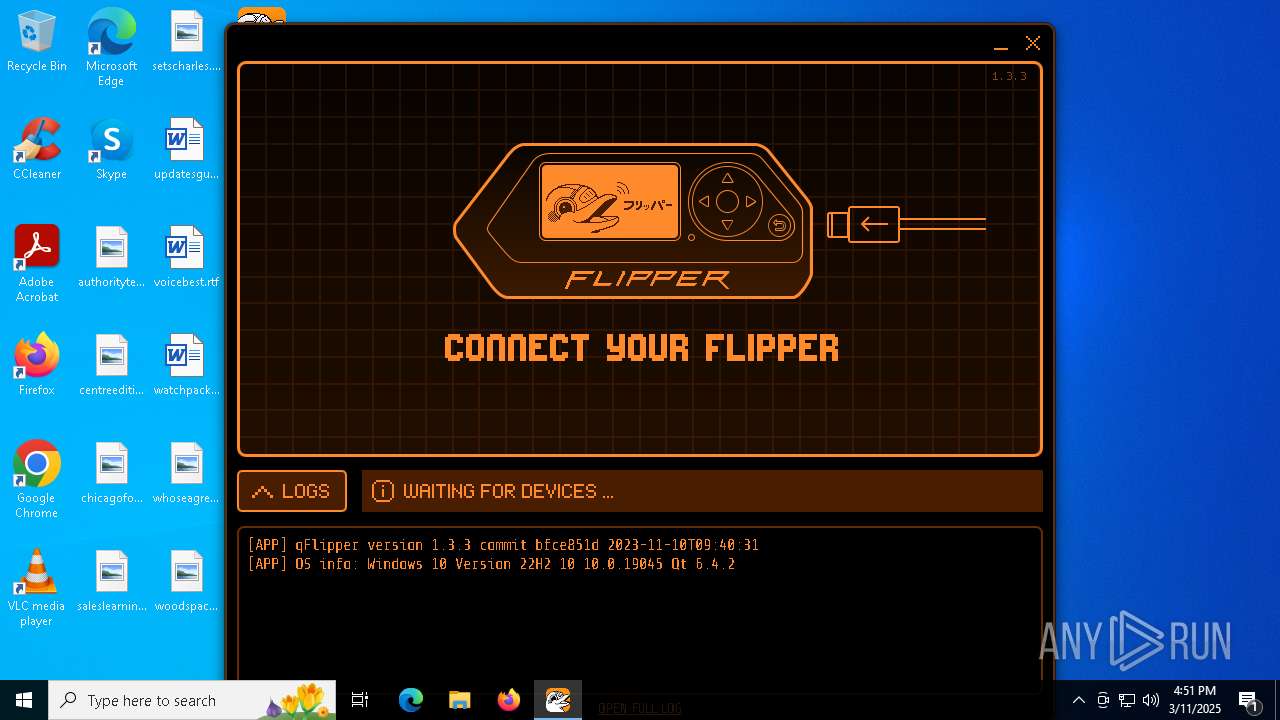Open VLC media player shortcut
Screen dimensions: 1280x720
[x=37, y=589]
